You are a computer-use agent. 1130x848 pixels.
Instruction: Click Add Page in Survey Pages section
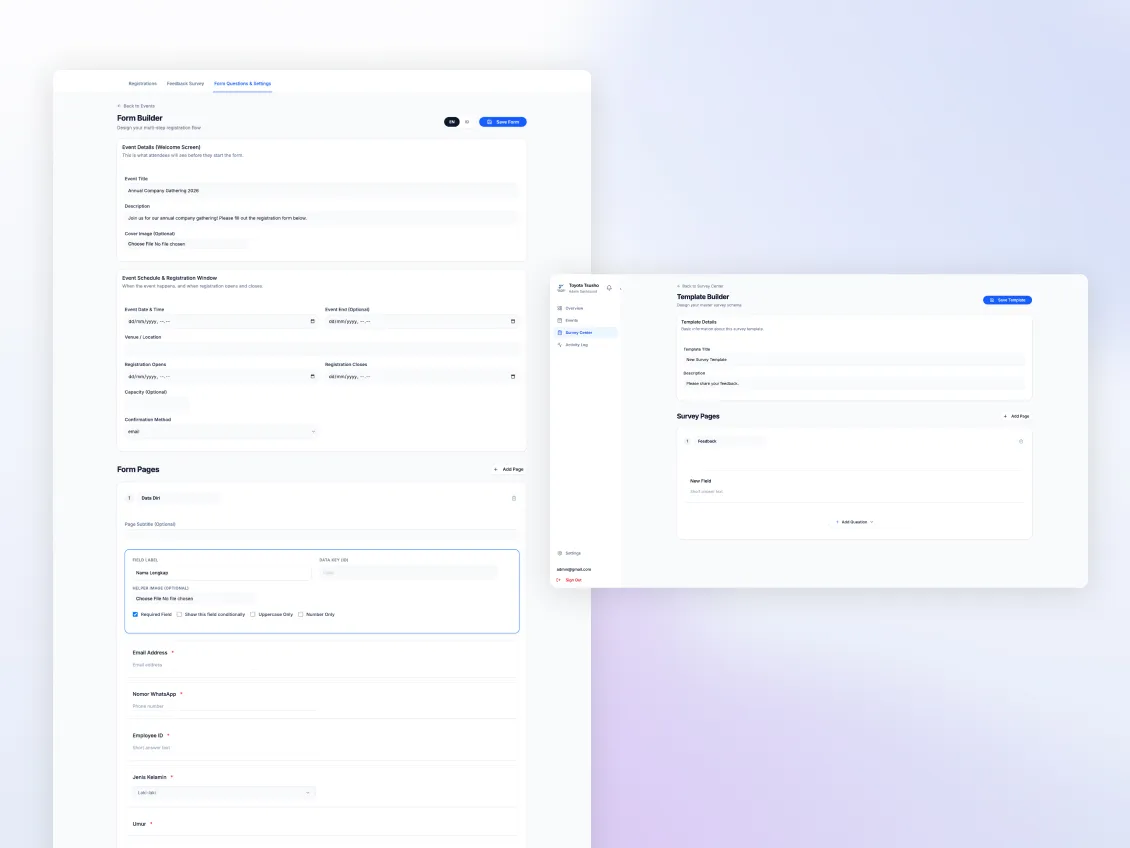[1016, 416]
